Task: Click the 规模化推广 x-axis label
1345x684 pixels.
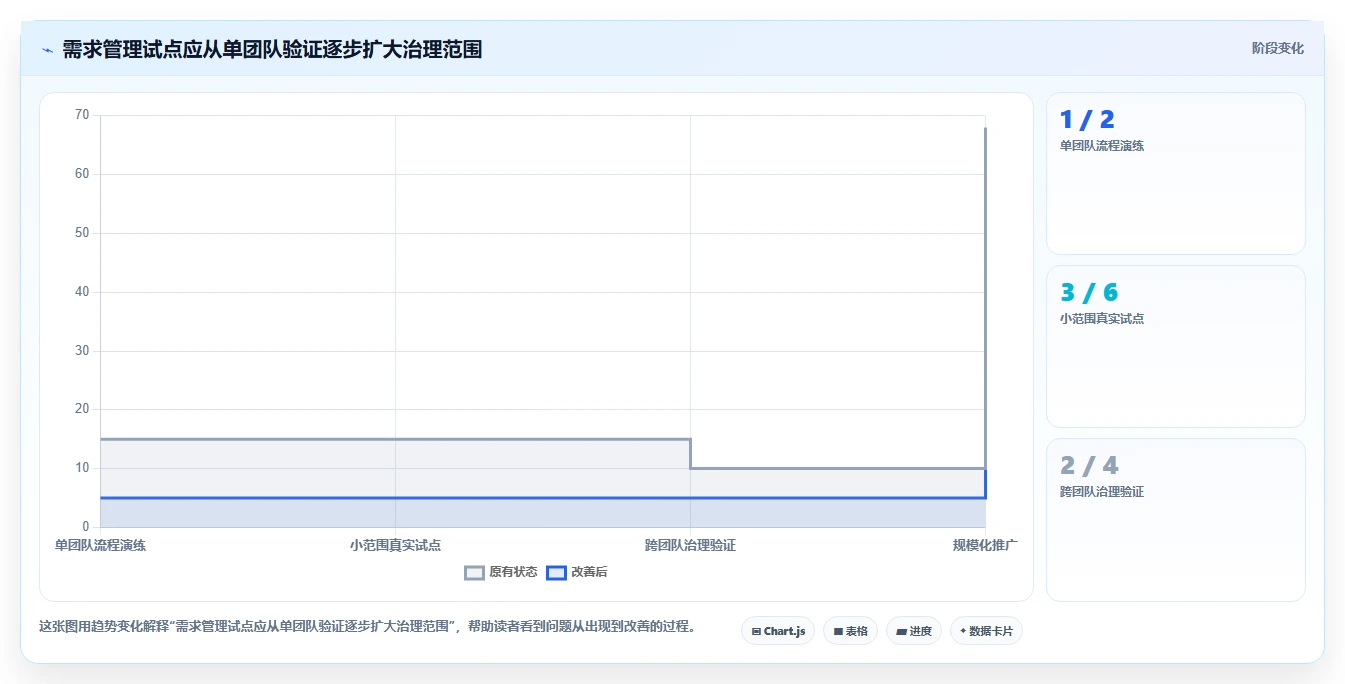Action: click(985, 545)
